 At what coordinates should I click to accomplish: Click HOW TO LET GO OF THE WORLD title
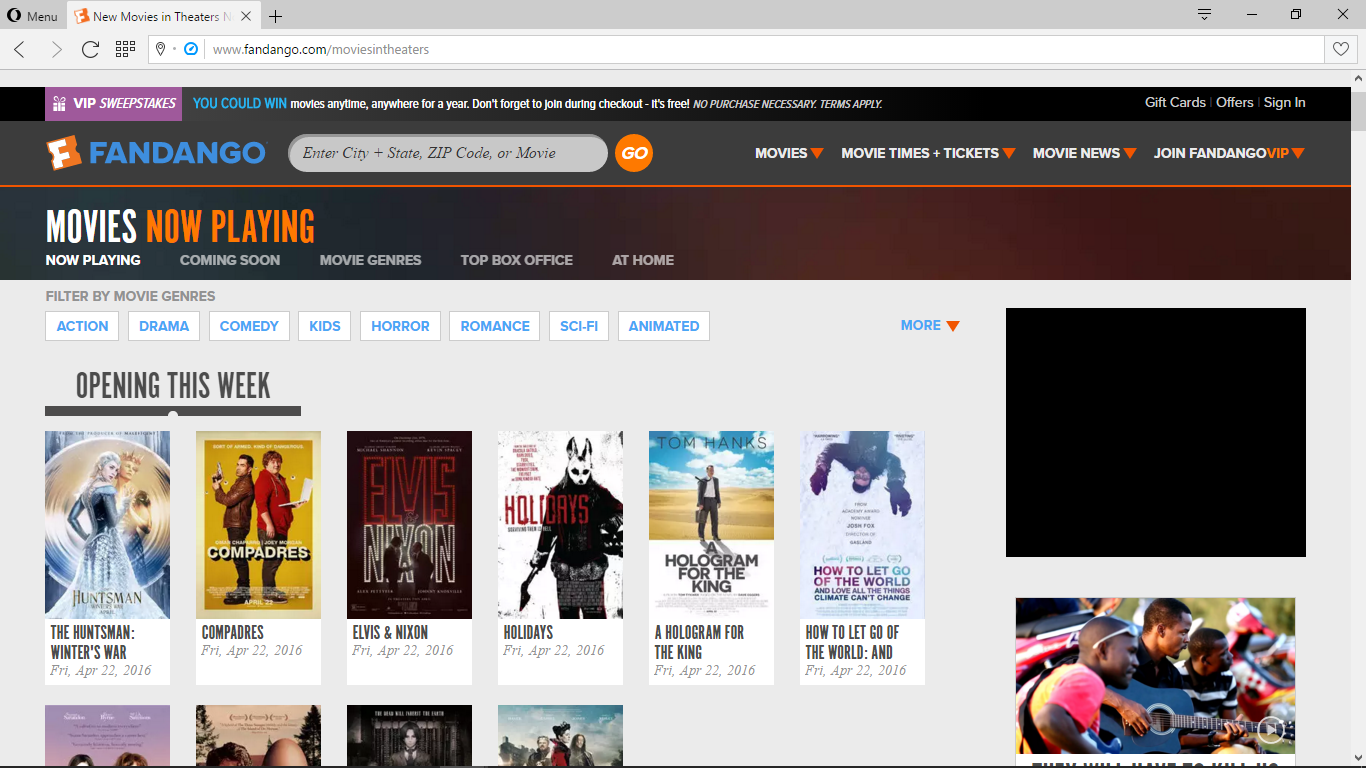tap(852, 642)
